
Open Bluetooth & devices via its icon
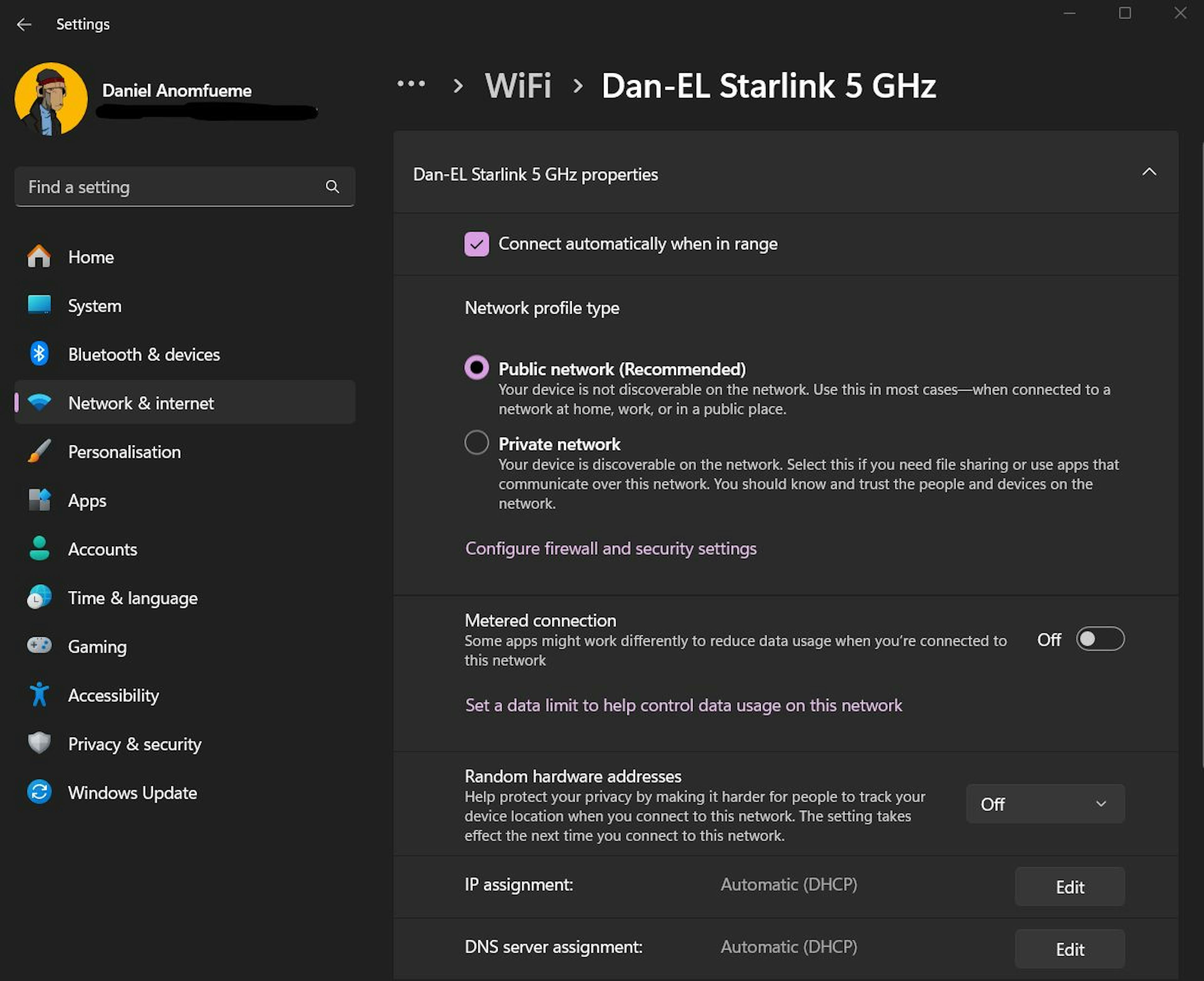39,354
